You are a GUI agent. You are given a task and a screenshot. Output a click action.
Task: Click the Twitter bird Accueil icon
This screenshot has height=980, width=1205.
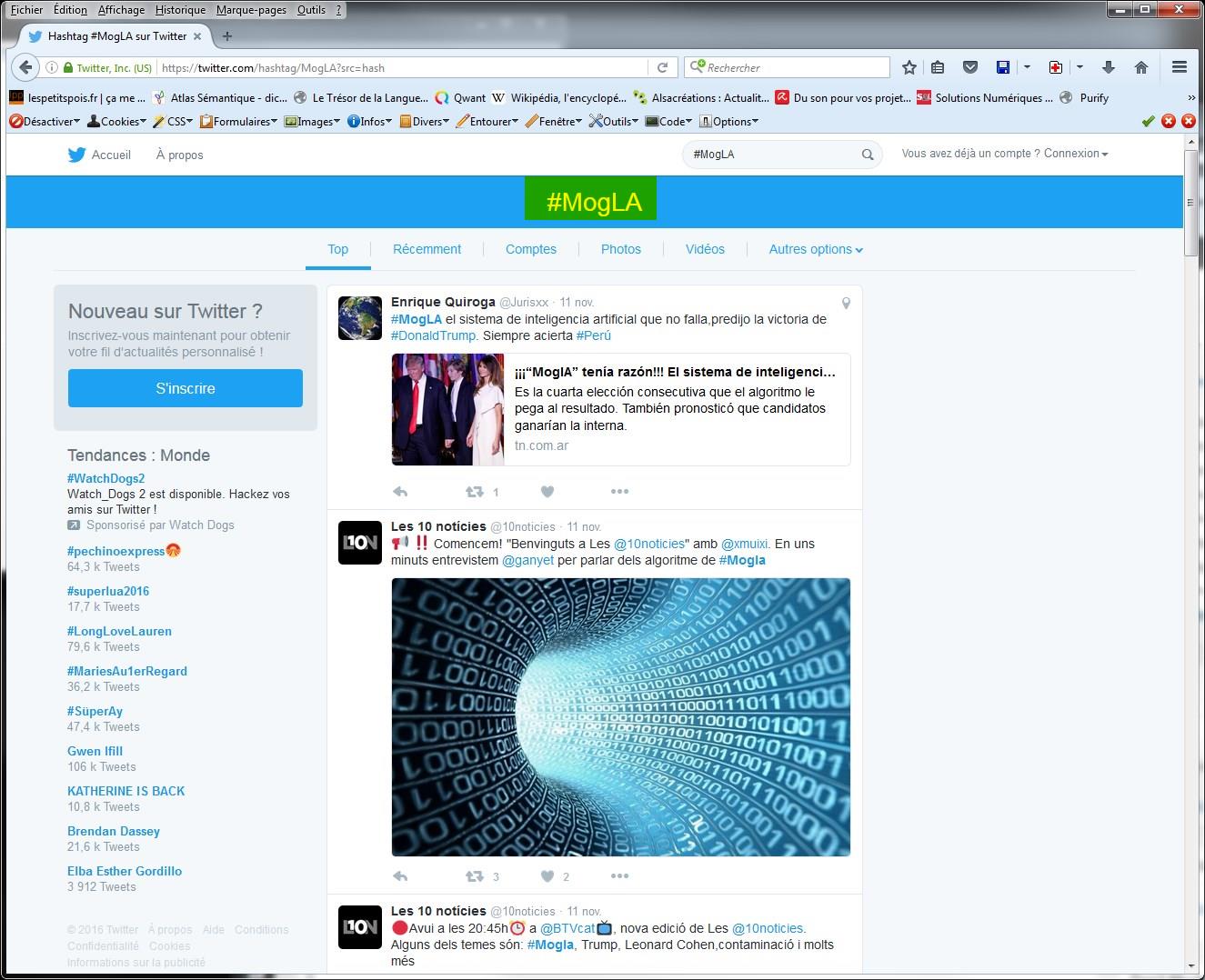point(77,155)
